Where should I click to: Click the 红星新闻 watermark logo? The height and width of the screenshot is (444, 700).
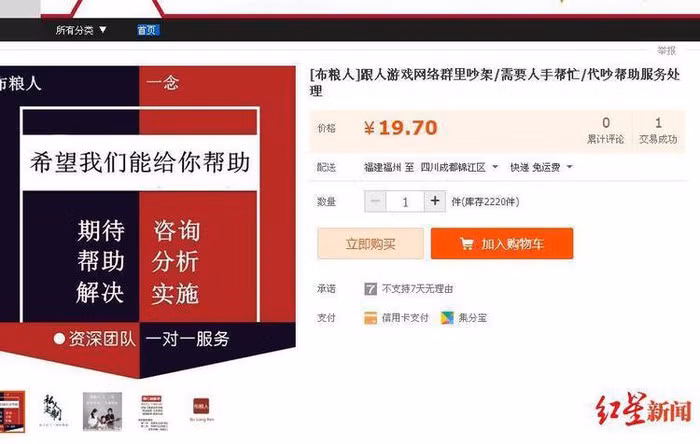click(x=644, y=409)
